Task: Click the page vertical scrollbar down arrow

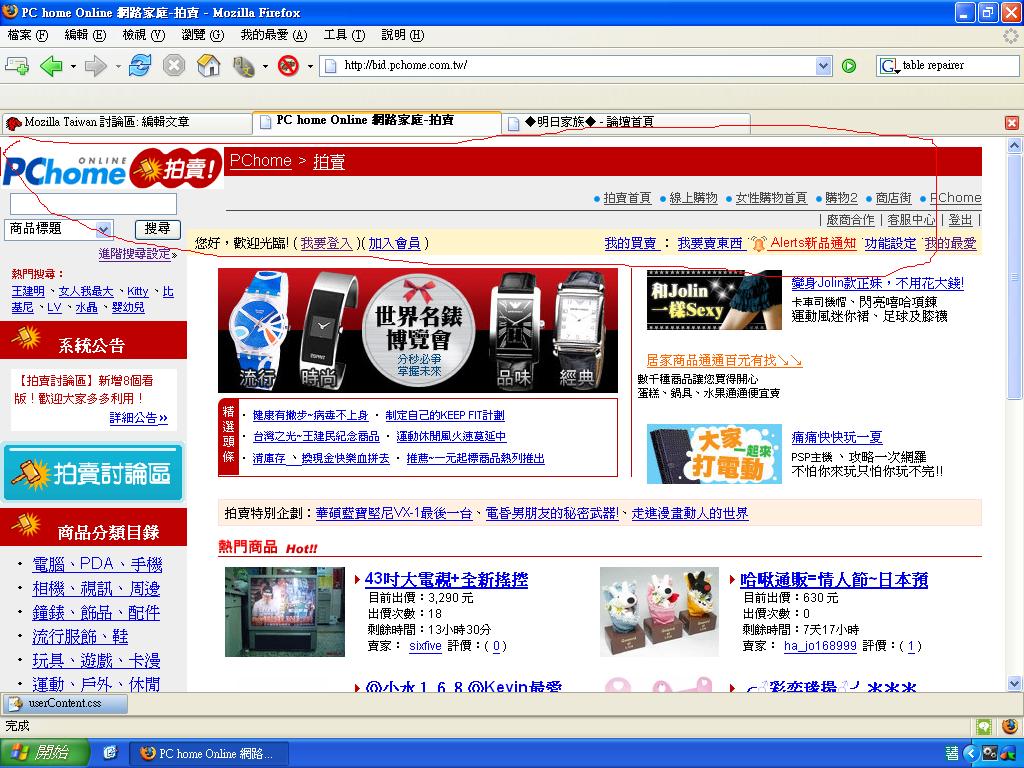Action: 1014,684
